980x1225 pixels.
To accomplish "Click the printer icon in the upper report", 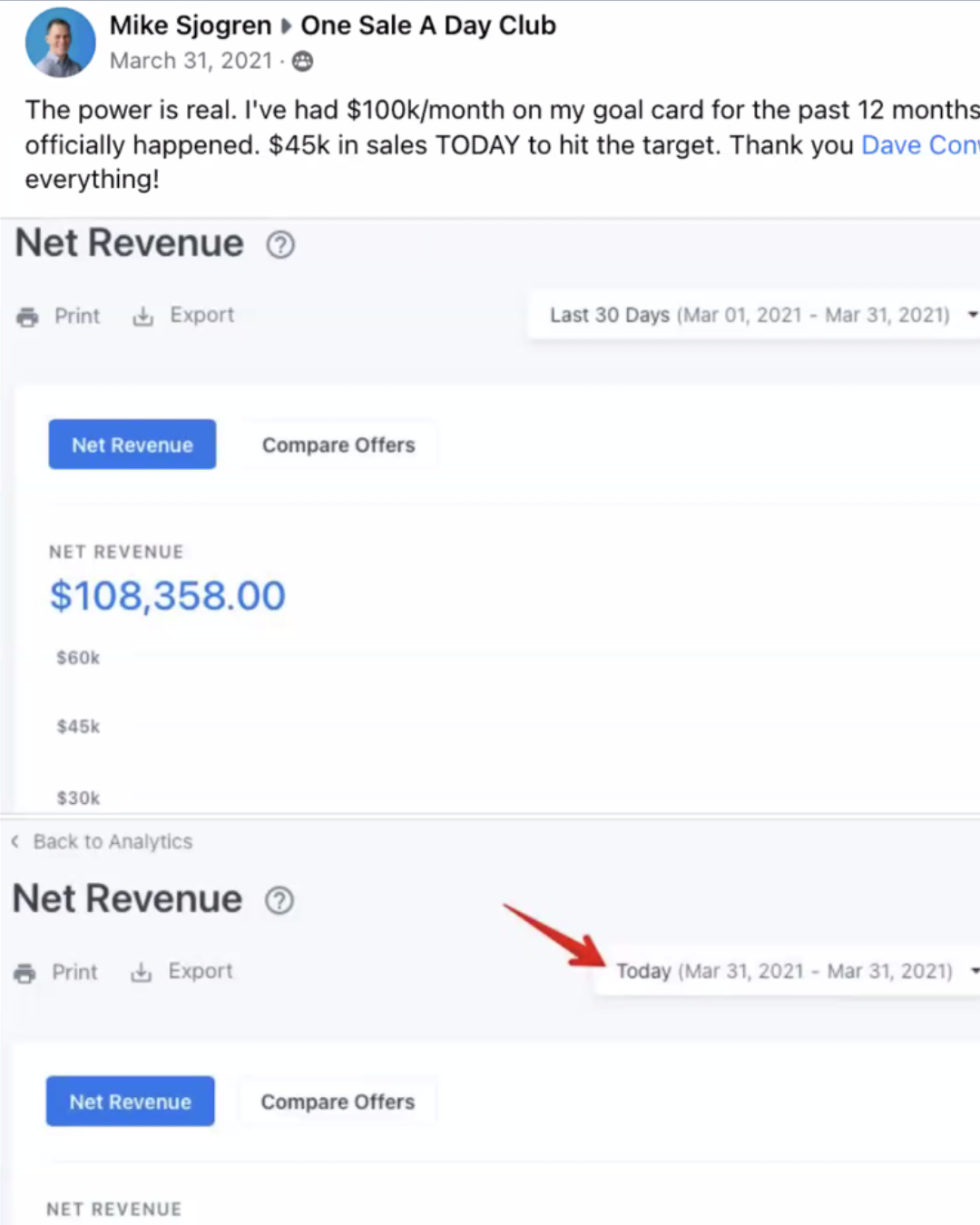I will [28, 317].
